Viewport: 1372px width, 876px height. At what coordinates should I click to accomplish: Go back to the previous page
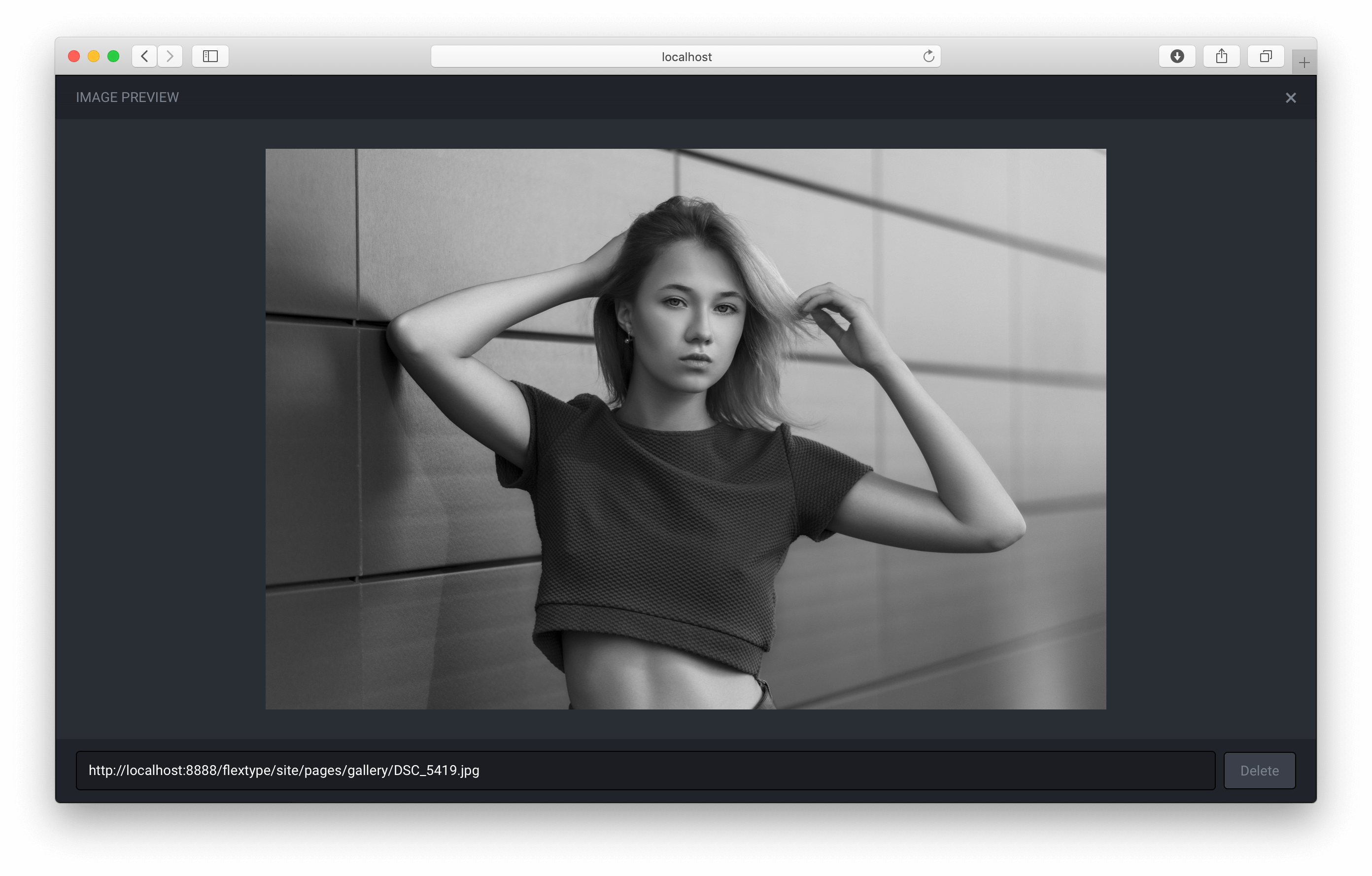145,56
